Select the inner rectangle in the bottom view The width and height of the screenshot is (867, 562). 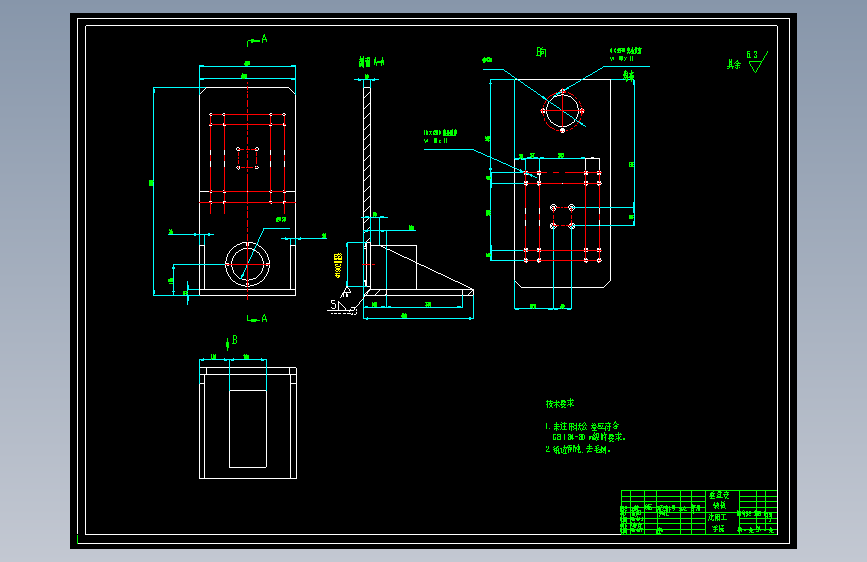pyautogui.click(x=248, y=429)
